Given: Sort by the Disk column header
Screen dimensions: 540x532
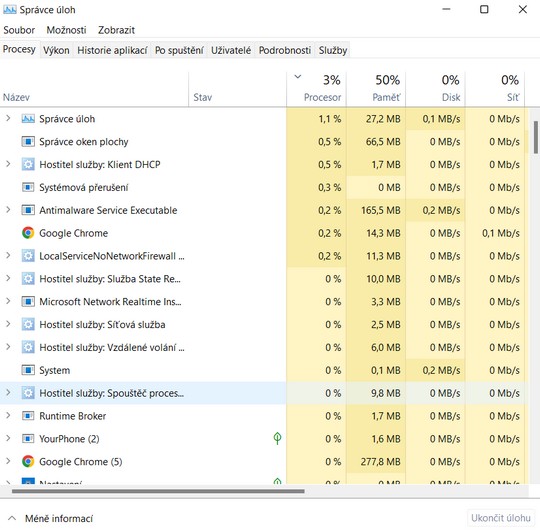Looking at the screenshot, I should coord(435,89).
